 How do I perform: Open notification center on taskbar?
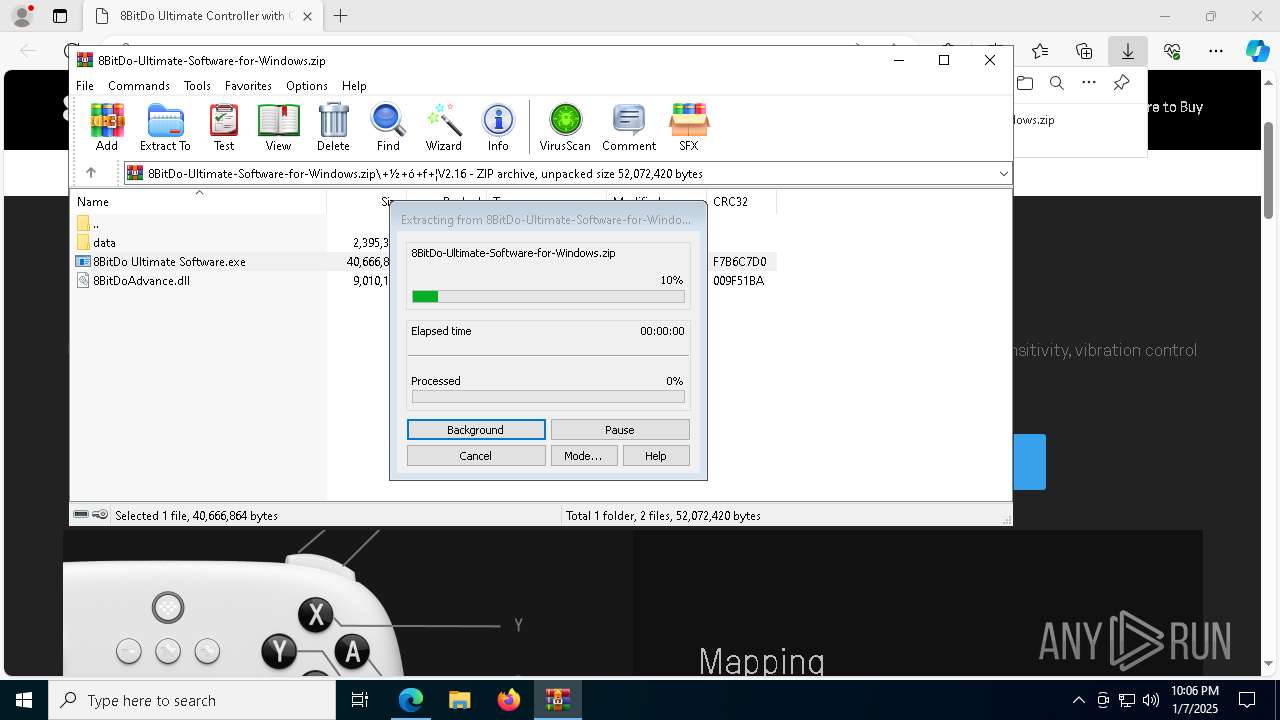click(1247, 700)
